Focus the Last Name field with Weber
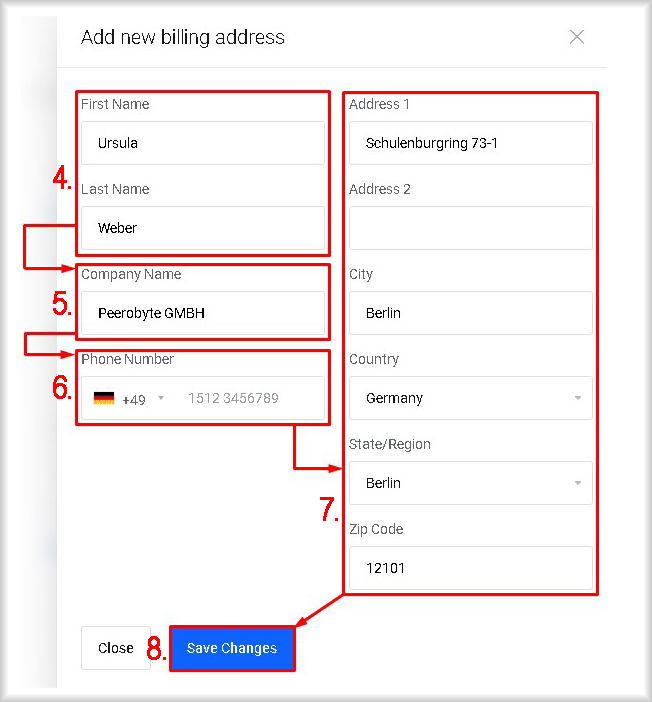 coord(203,228)
